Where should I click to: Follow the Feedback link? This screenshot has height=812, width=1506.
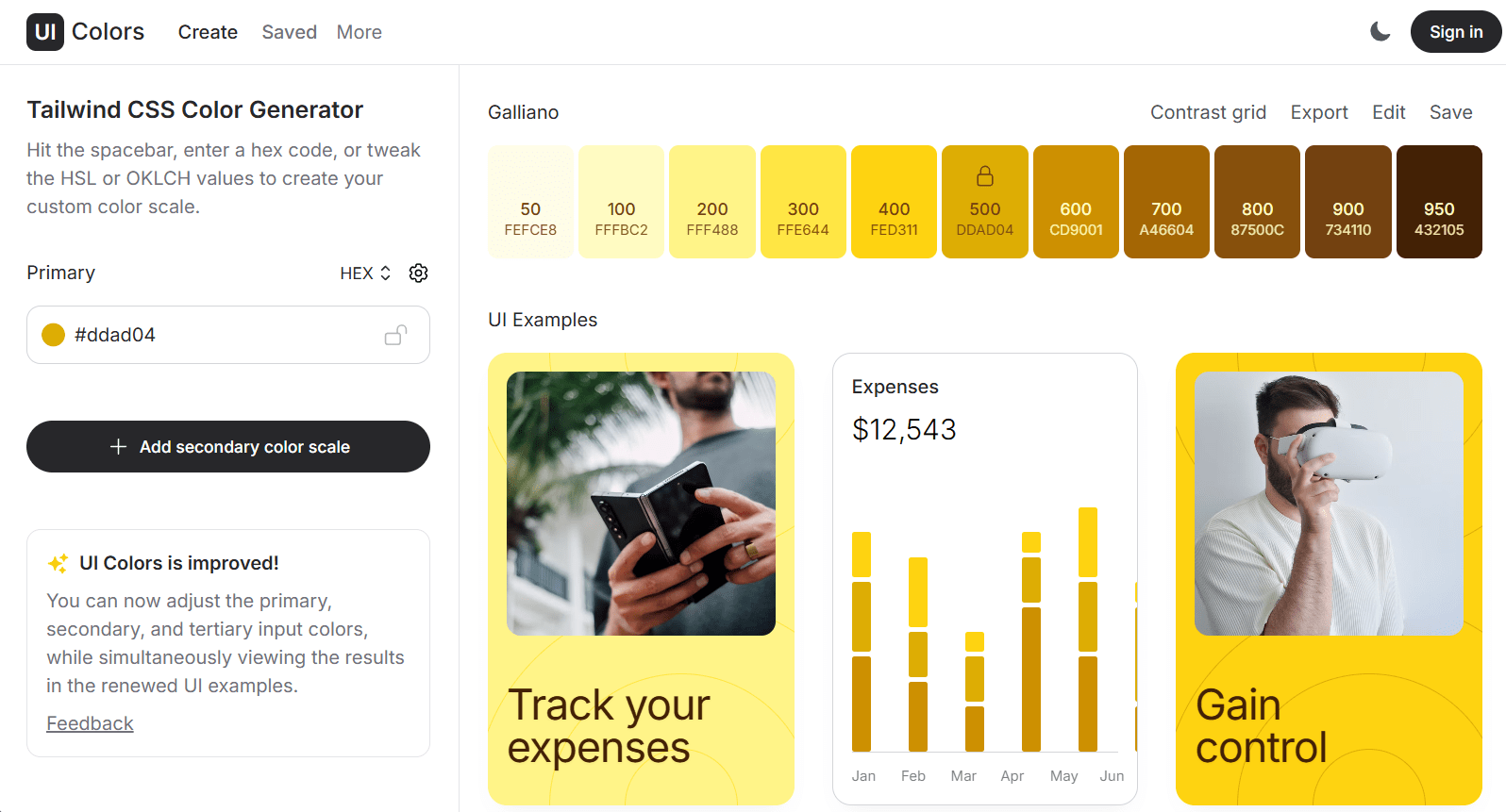tap(90, 723)
